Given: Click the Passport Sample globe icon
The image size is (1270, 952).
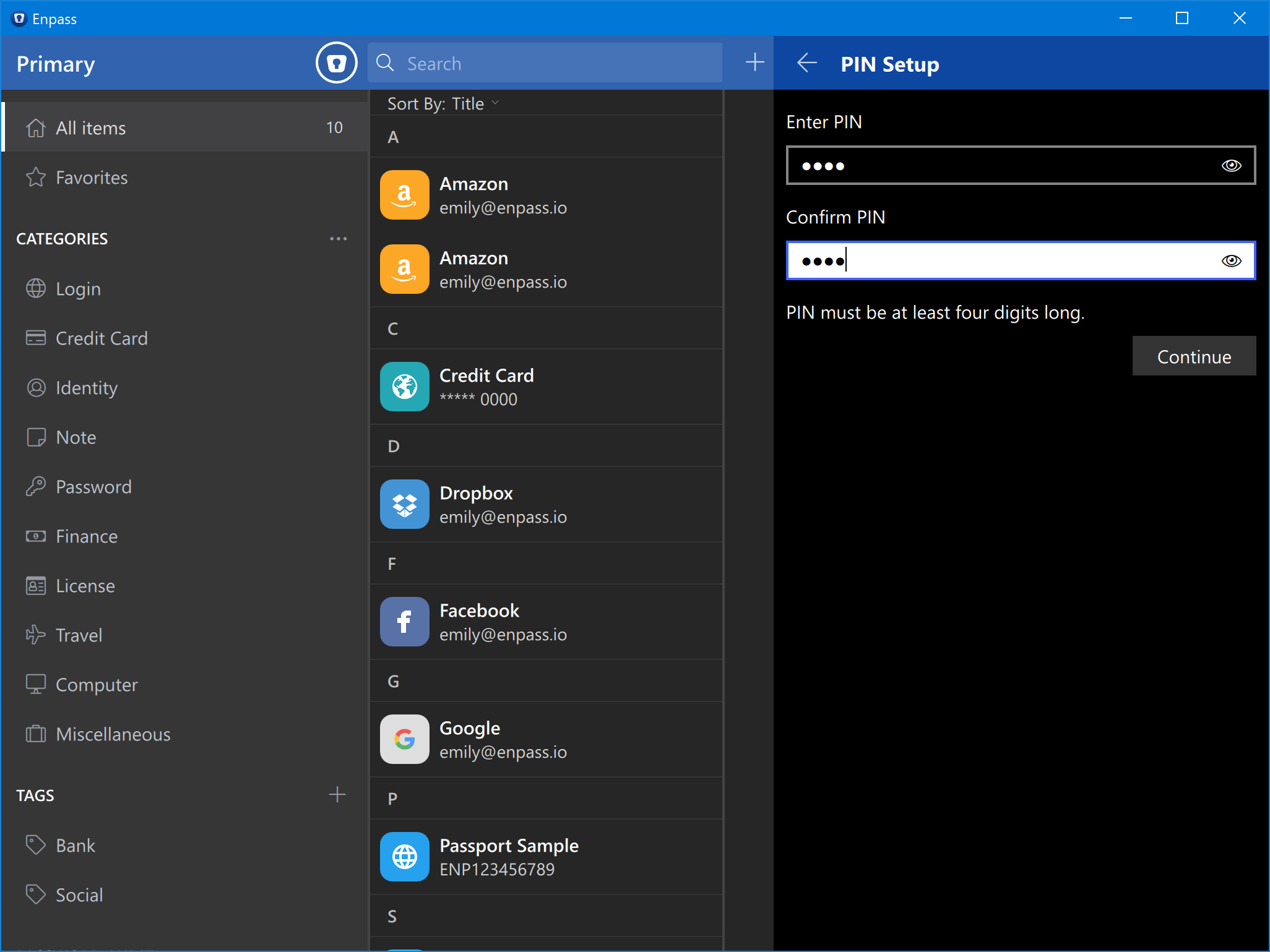Looking at the screenshot, I should [404, 857].
